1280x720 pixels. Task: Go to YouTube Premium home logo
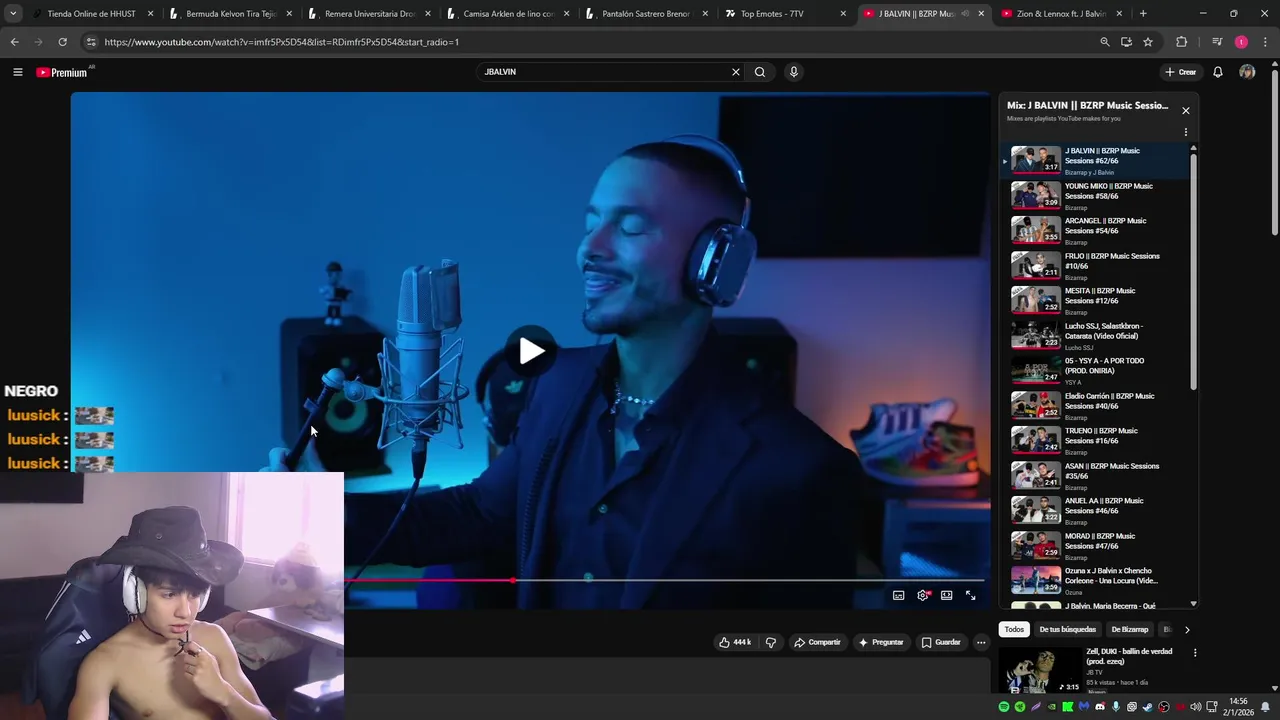[63, 72]
